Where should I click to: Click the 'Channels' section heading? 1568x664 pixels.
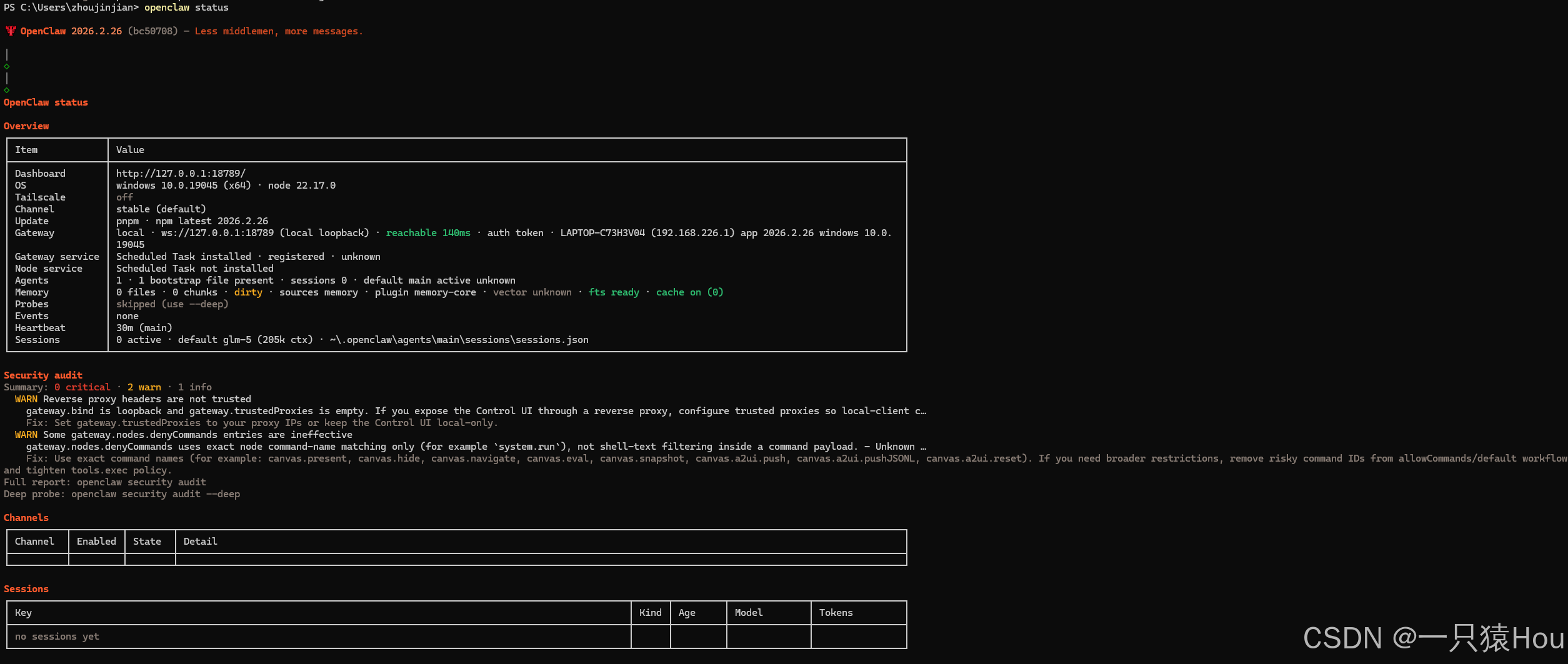coord(26,518)
